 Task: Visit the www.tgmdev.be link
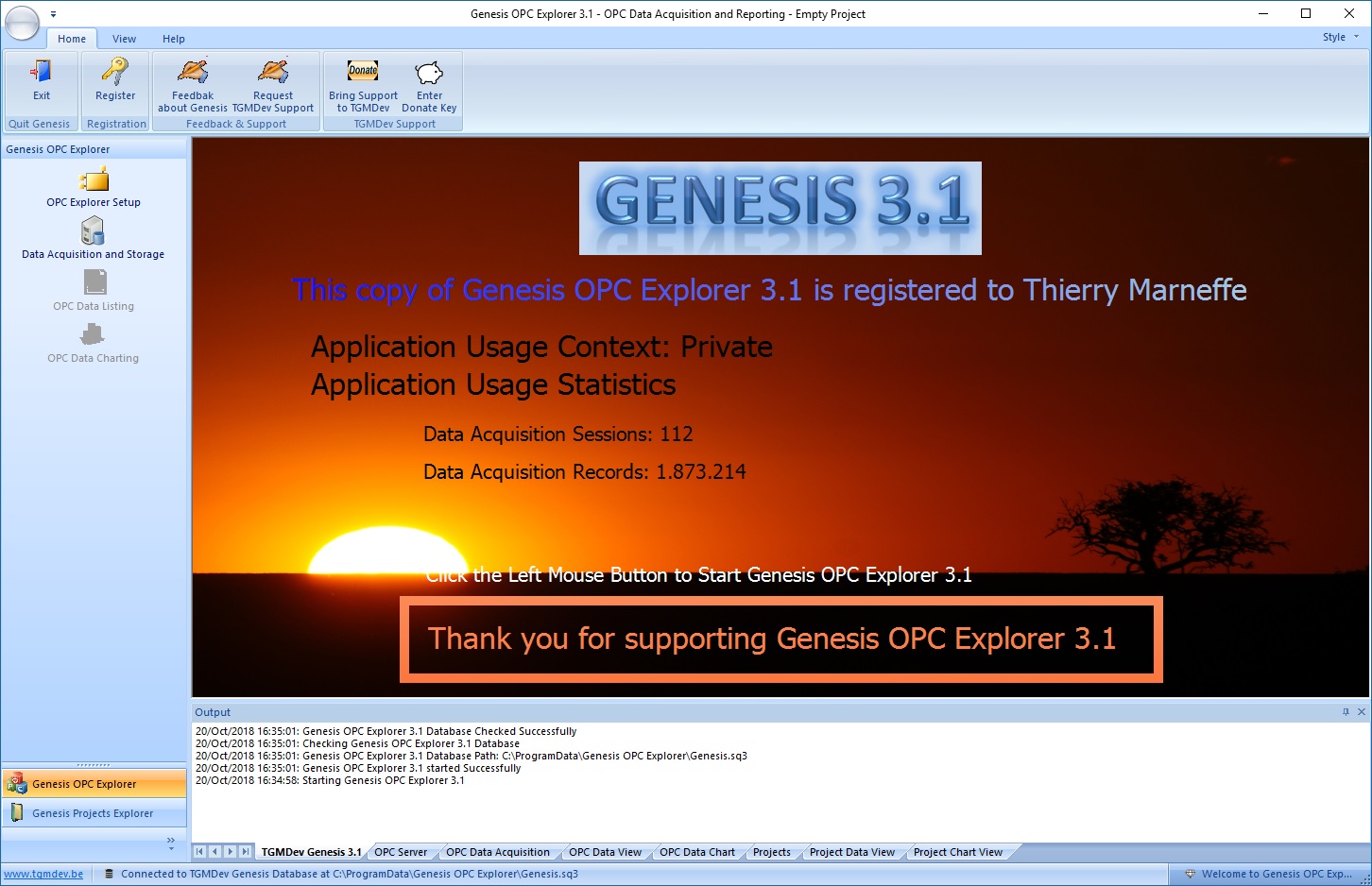tap(43, 874)
